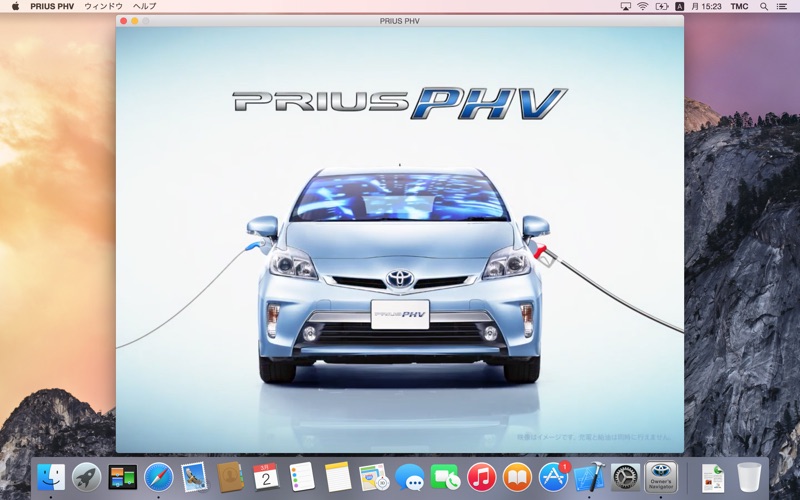Open the PRIUS PHV application menu

[x=52, y=6]
